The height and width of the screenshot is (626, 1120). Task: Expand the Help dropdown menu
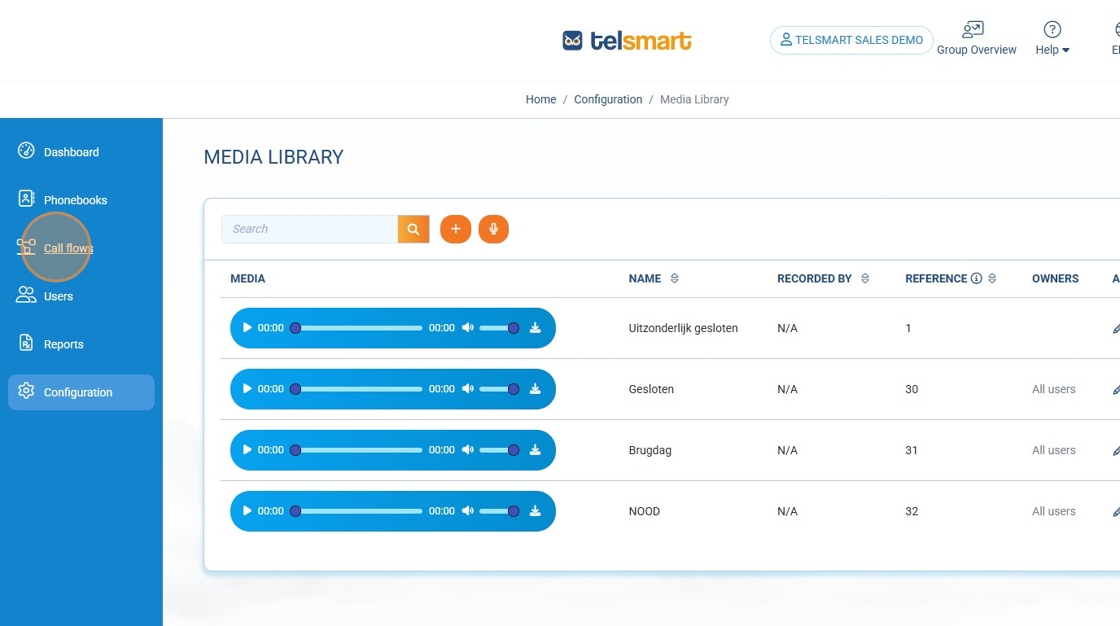click(x=1052, y=49)
